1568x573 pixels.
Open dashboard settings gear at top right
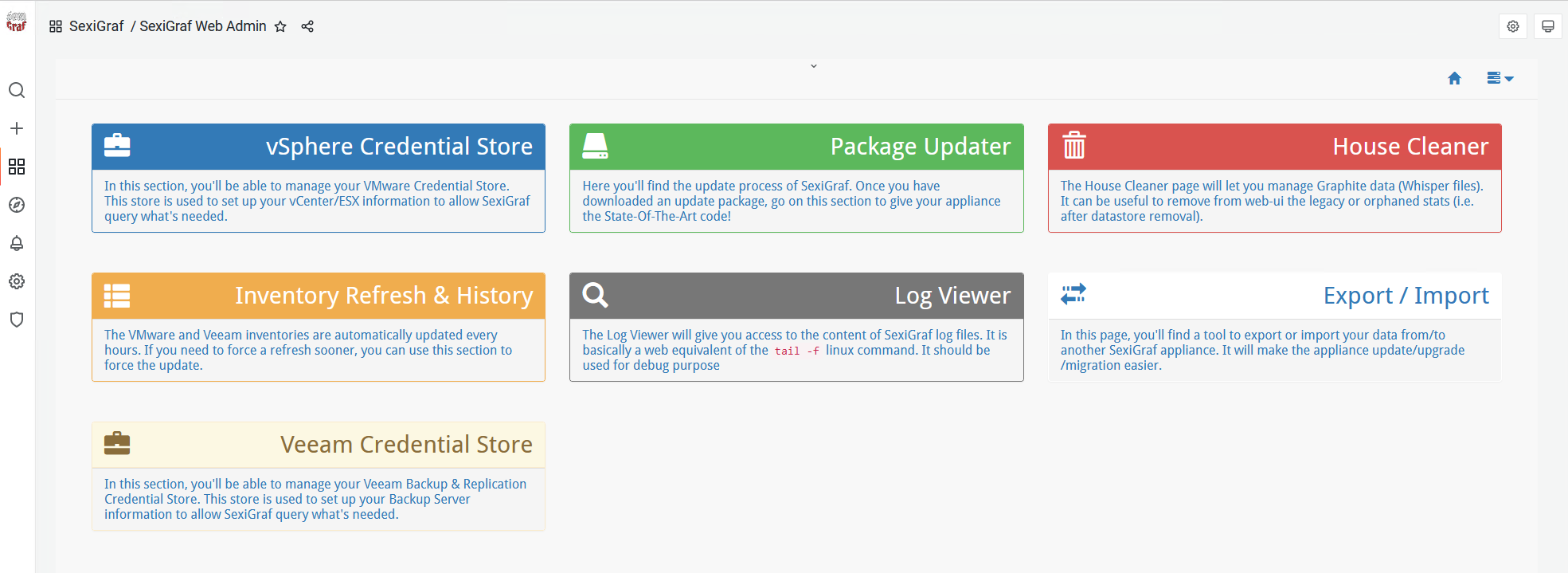click(1512, 26)
